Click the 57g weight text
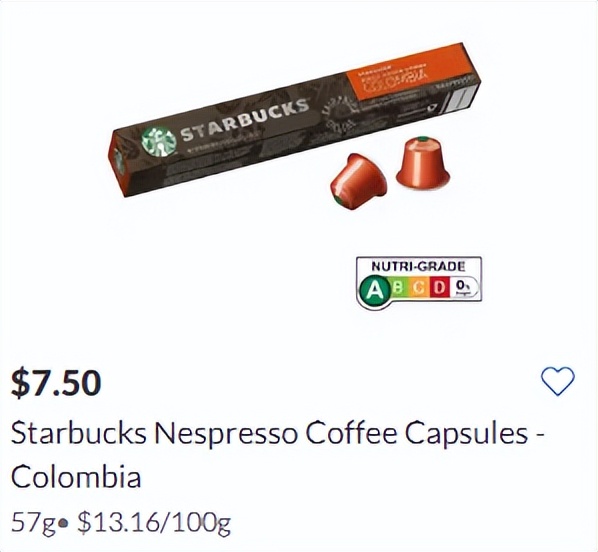Screen dimensions: 598x552 point(33,523)
